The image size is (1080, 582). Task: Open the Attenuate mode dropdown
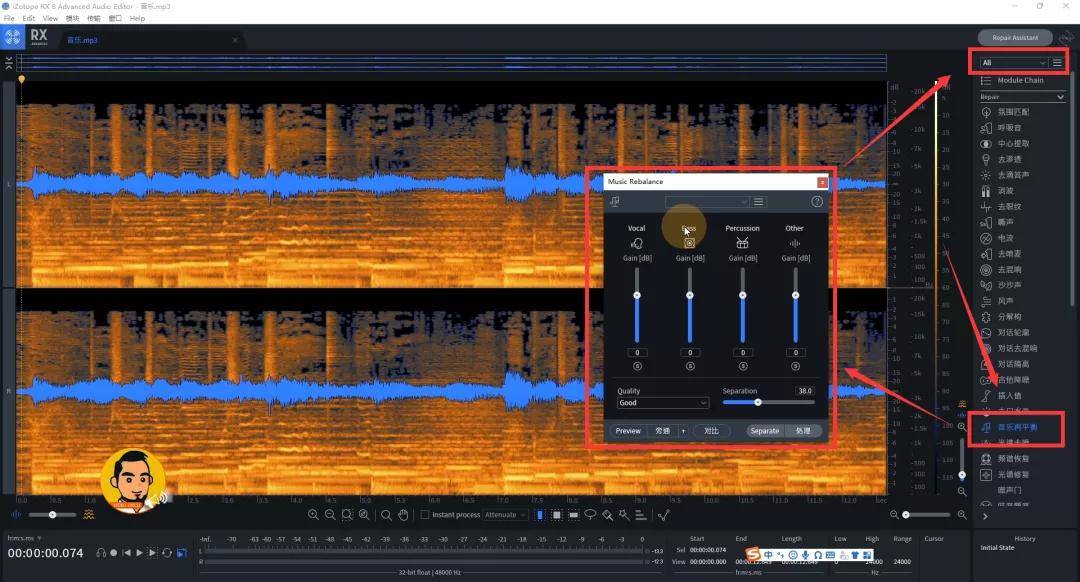(x=505, y=515)
